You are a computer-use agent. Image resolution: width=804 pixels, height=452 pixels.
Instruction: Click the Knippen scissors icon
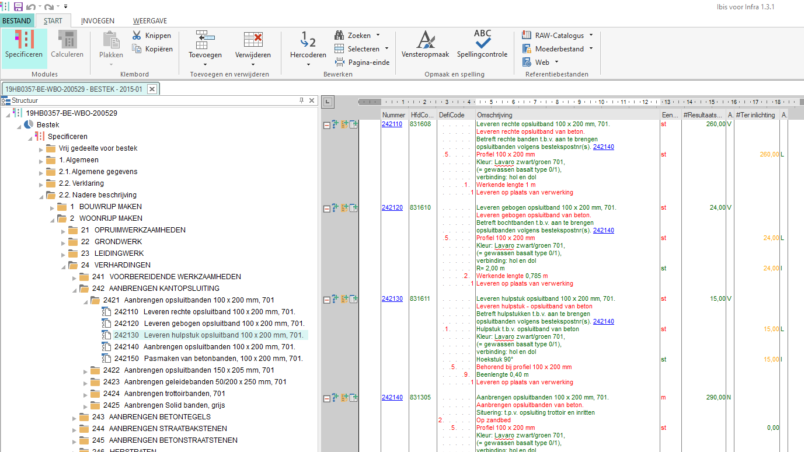137,35
